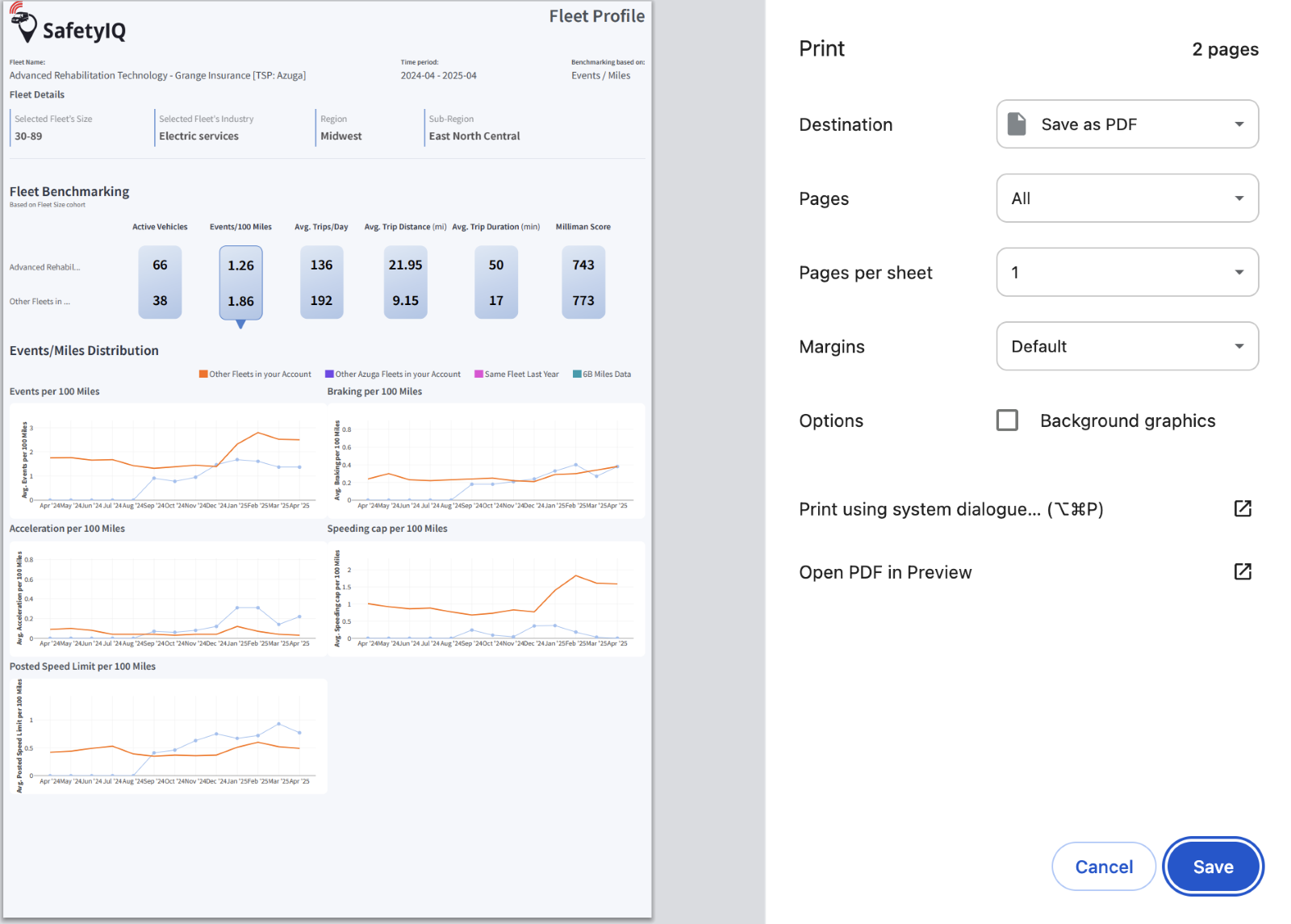
Task: Click the SafetyIQ logo icon
Action: pyautogui.click(x=23, y=23)
